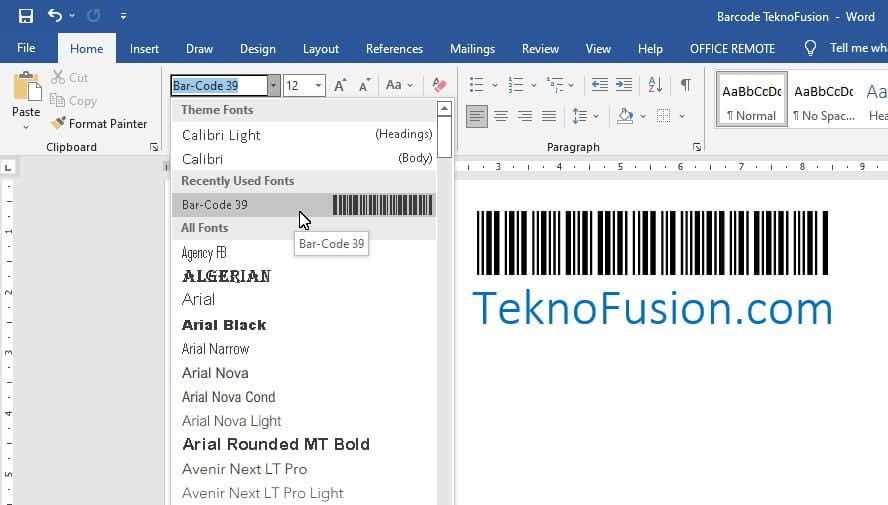Click the Clear All Formatting icon

[x=439, y=85]
